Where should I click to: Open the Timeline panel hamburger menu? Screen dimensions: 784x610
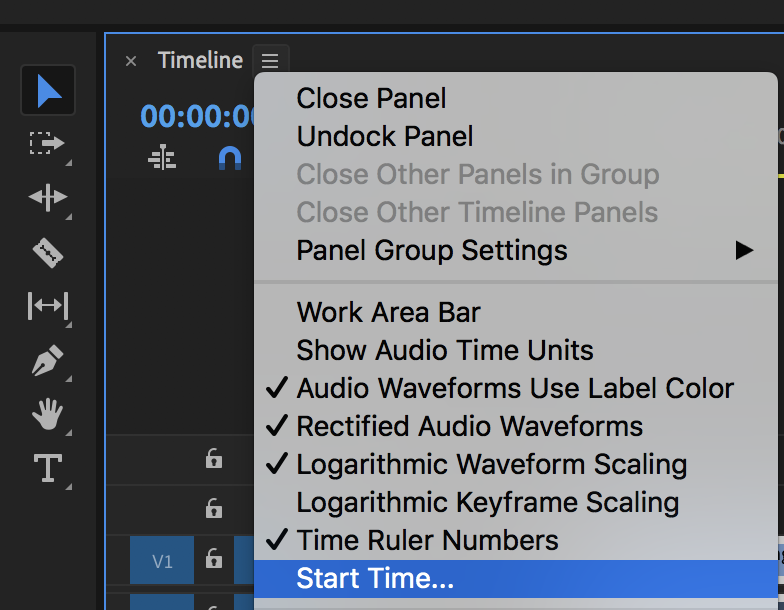(270, 60)
